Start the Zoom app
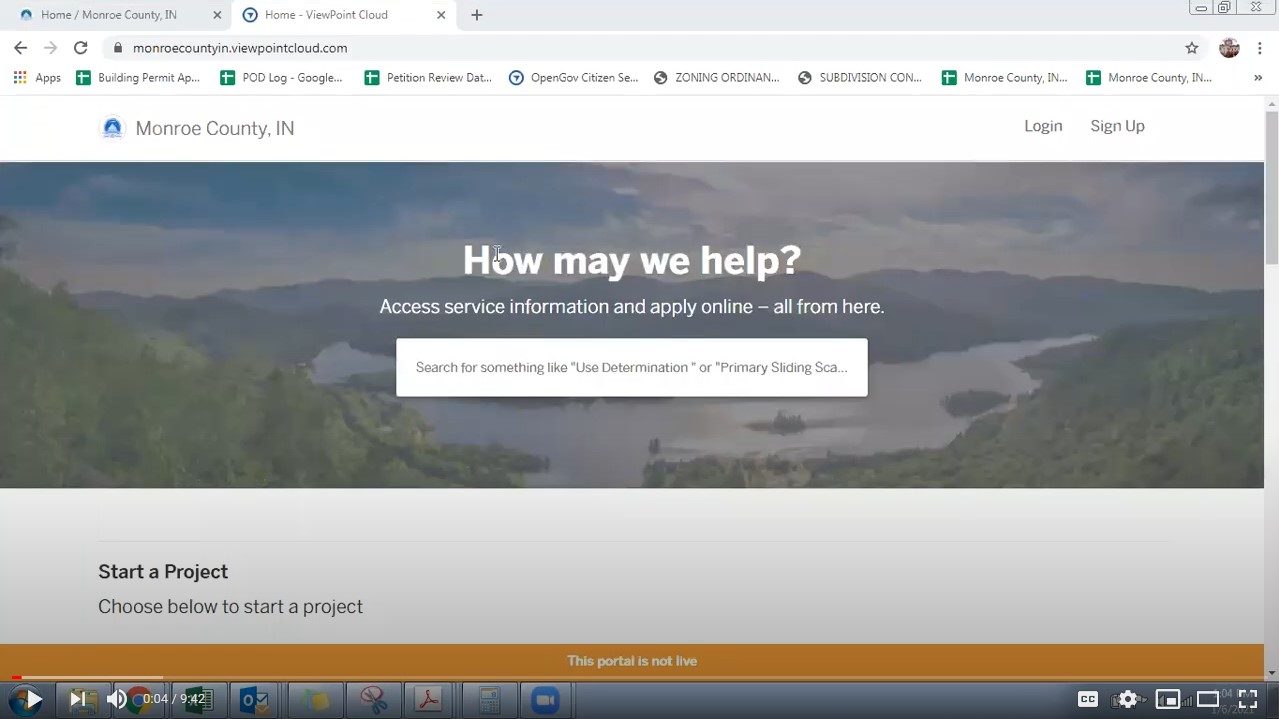 [x=545, y=698]
